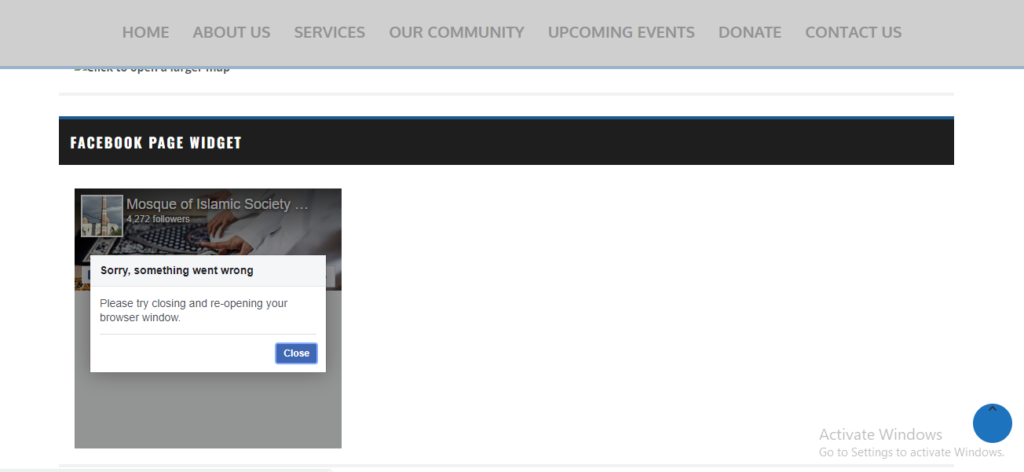1024x472 pixels.
Task: Go to the About Us menu item
Action: tap(231, 32)
